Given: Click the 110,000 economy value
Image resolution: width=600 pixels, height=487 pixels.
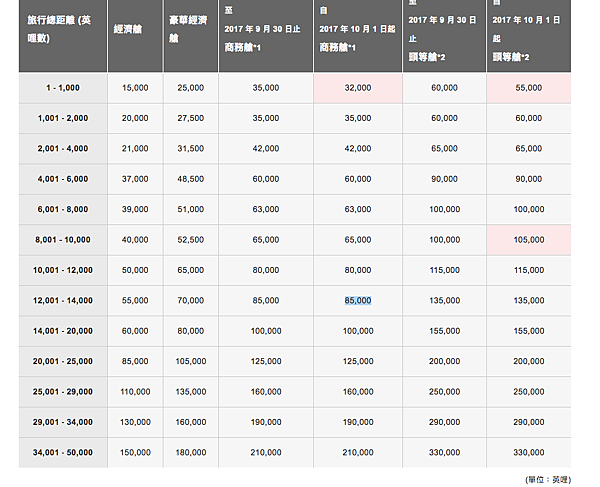Looking at the screenshot, I should pyautogui.click(x=135, y=392).
